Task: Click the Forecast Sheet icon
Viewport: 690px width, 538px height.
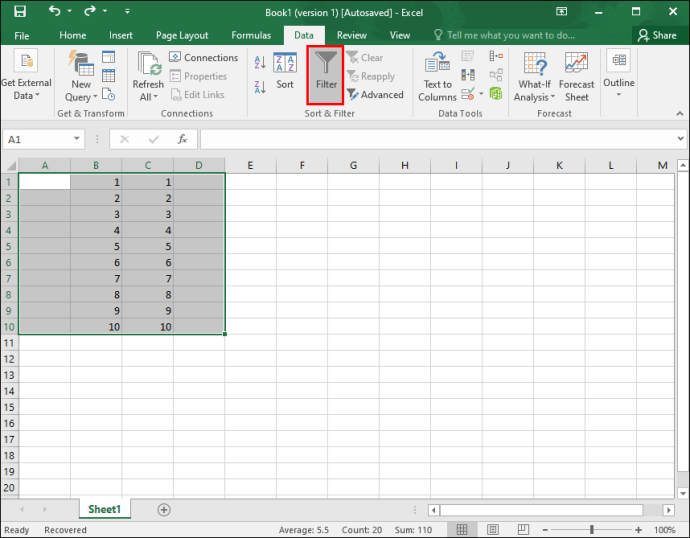Action: pos(576,76)
